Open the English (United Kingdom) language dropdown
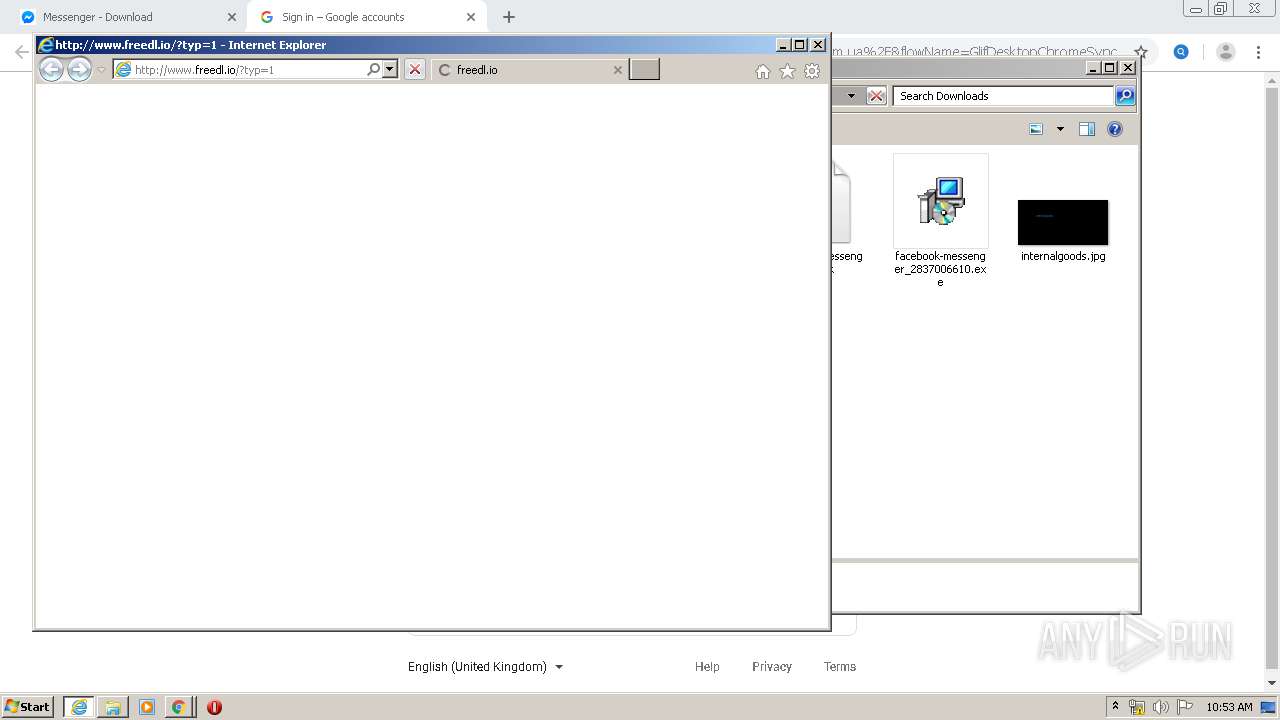The width and height of the screenshot is (1280, 720). pyautogui.click(x=485, y=667)
